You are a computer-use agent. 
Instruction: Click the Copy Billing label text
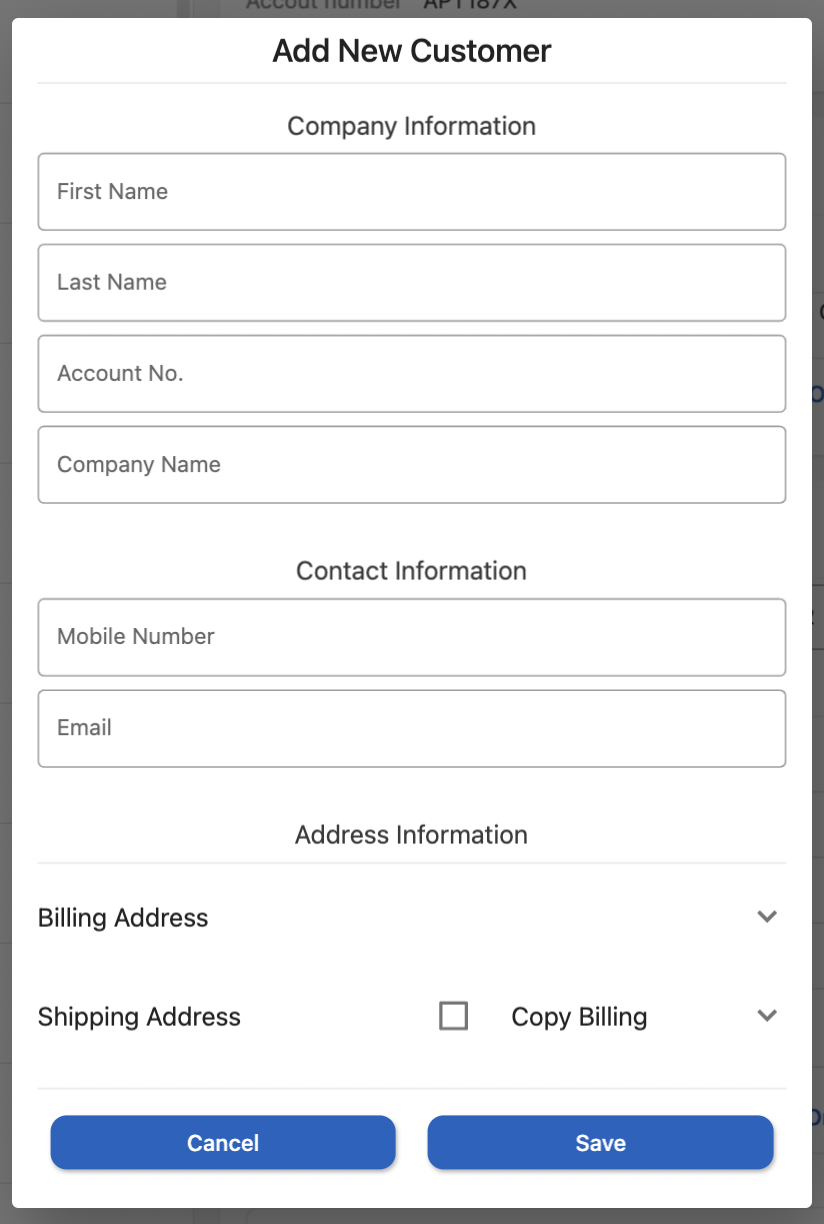(579, 1017)
